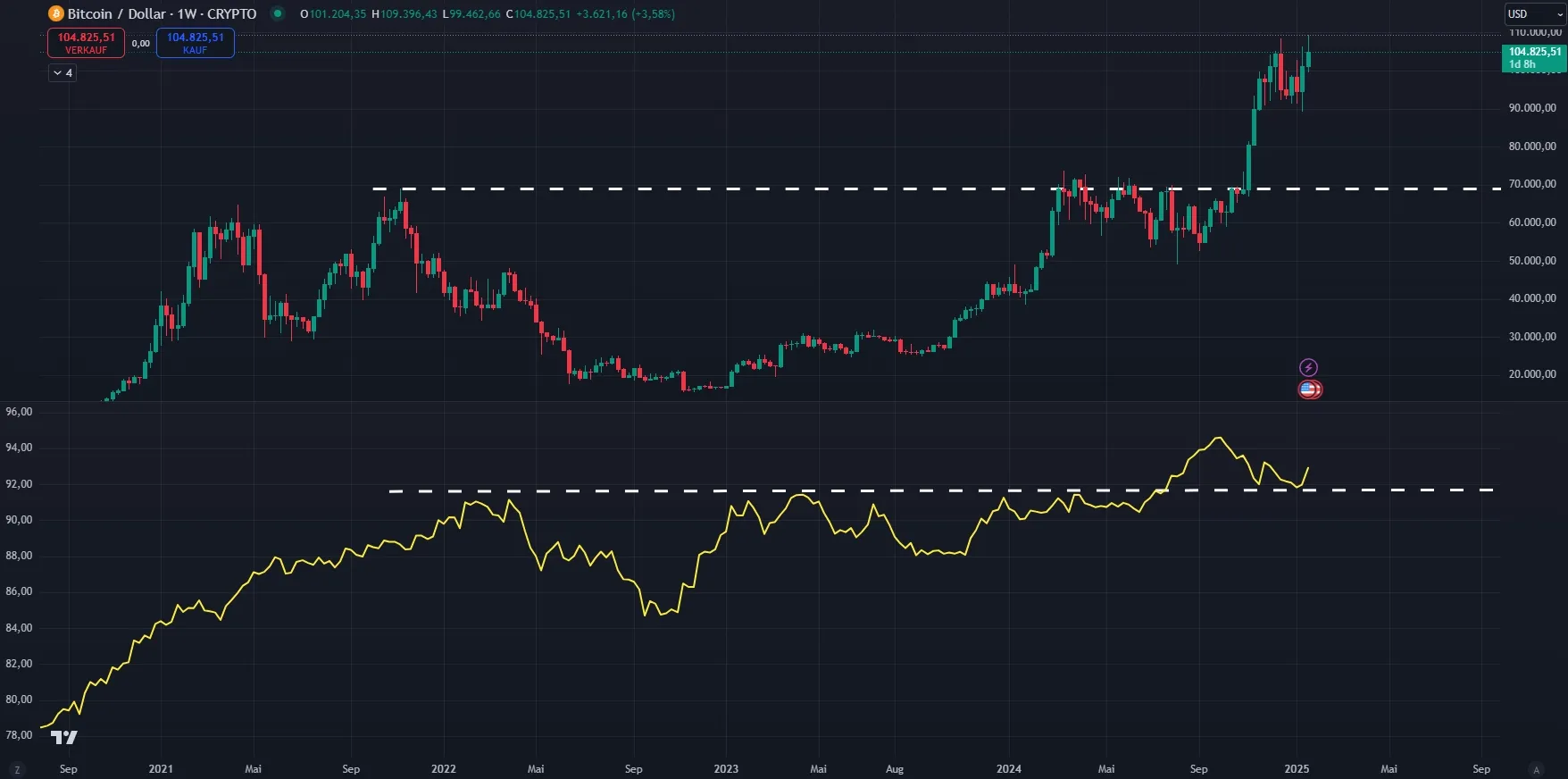Click the 40.000,00 price axis label

tap(1532, 298)
